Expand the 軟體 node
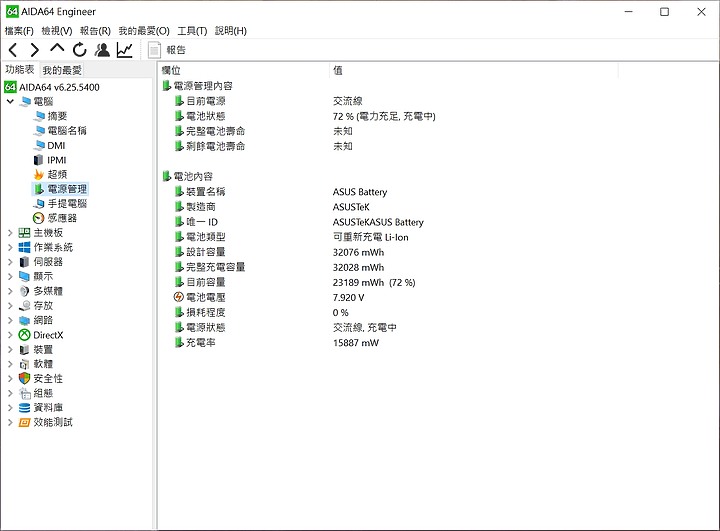The image size is (720, 531). 10,364
